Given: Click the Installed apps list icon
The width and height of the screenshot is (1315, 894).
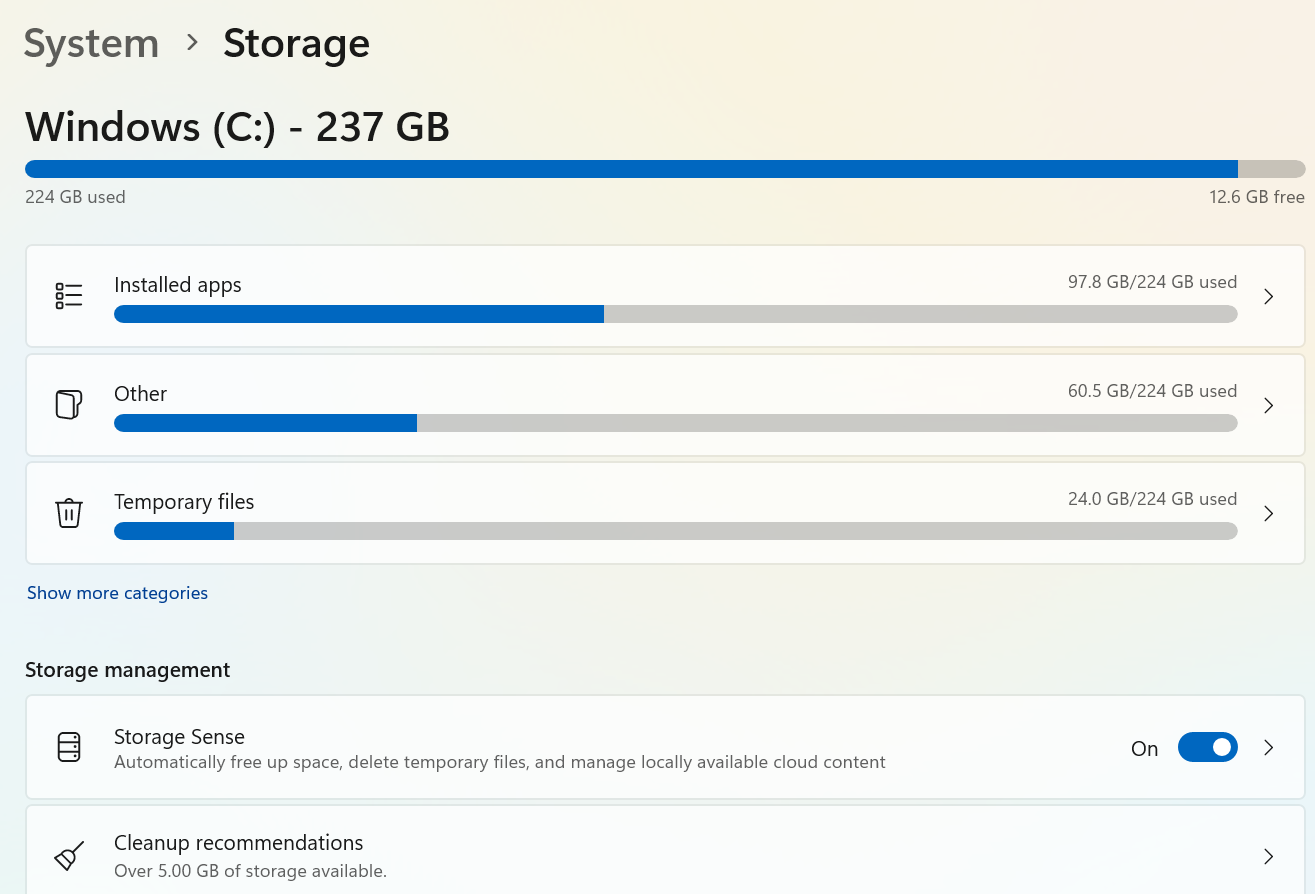Looking at the screenshot, I should (68, 296).
